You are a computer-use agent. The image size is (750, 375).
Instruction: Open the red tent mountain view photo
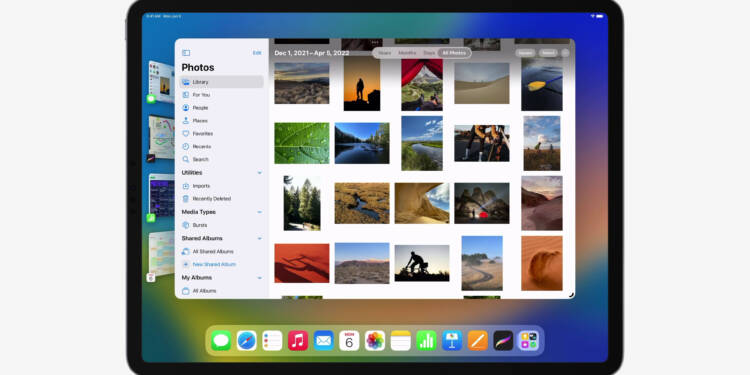[x=422, y=84]
